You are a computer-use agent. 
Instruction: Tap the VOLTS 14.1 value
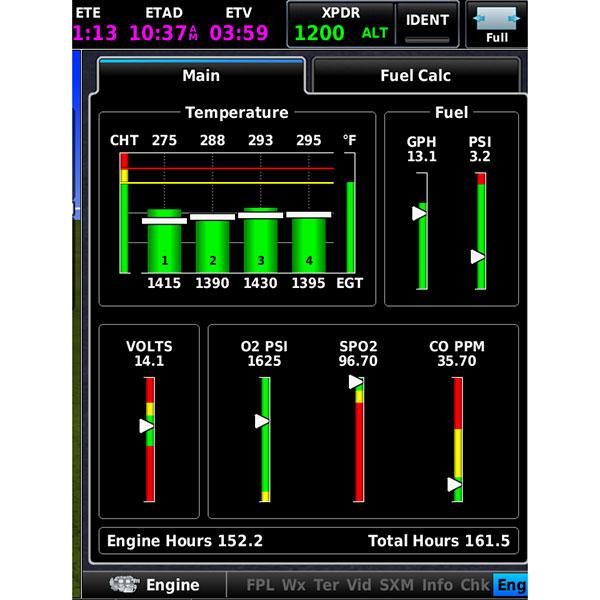click(x=149, y=361)
